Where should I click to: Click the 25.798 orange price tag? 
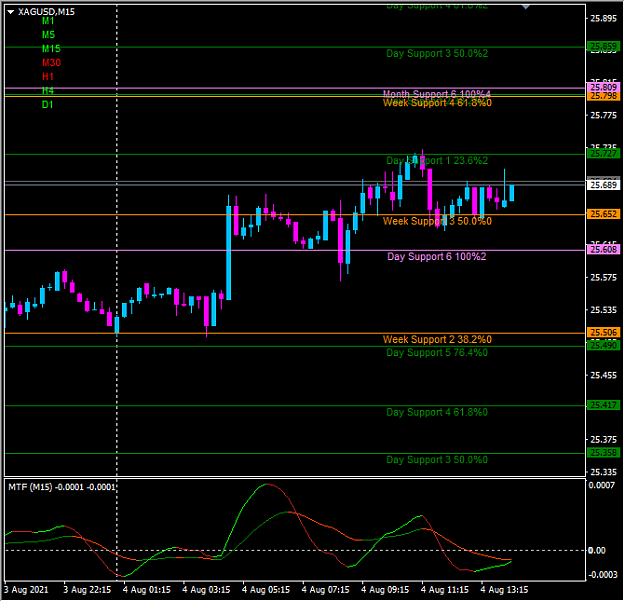coord(603,96)
